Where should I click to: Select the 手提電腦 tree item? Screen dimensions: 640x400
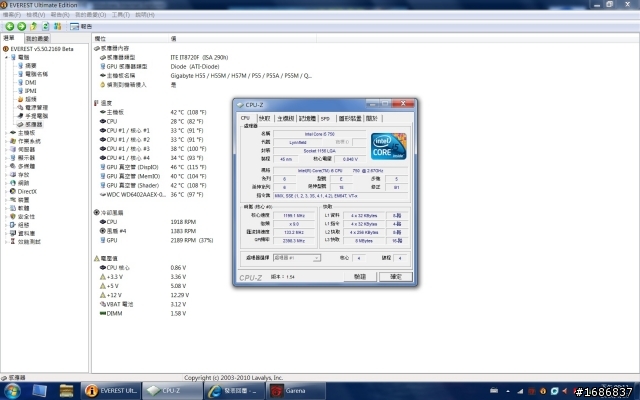(33, 116)
